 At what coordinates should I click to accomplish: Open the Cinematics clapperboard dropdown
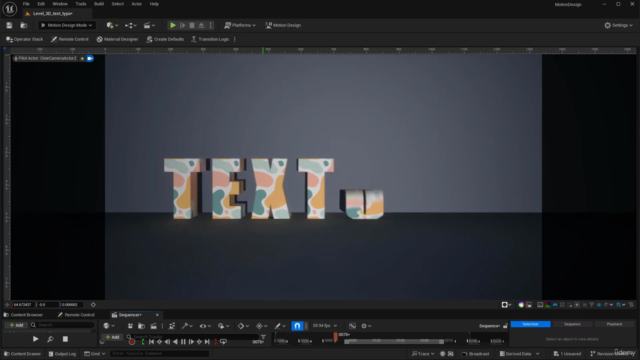click(x=149, y=25)
